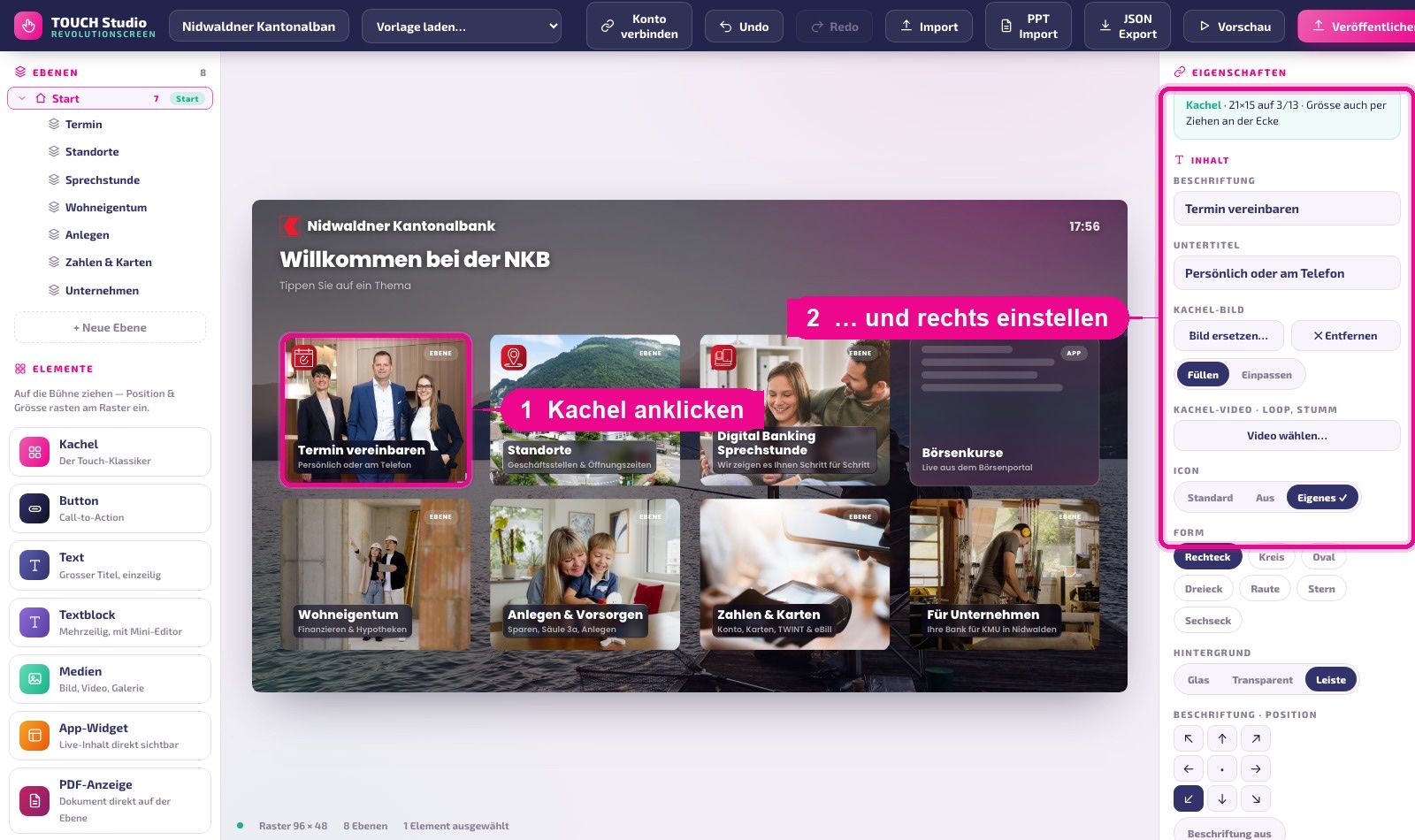1415x840 pixels.
Task: Click the TOUCH Studio logo icon
Action: (28, 26)
